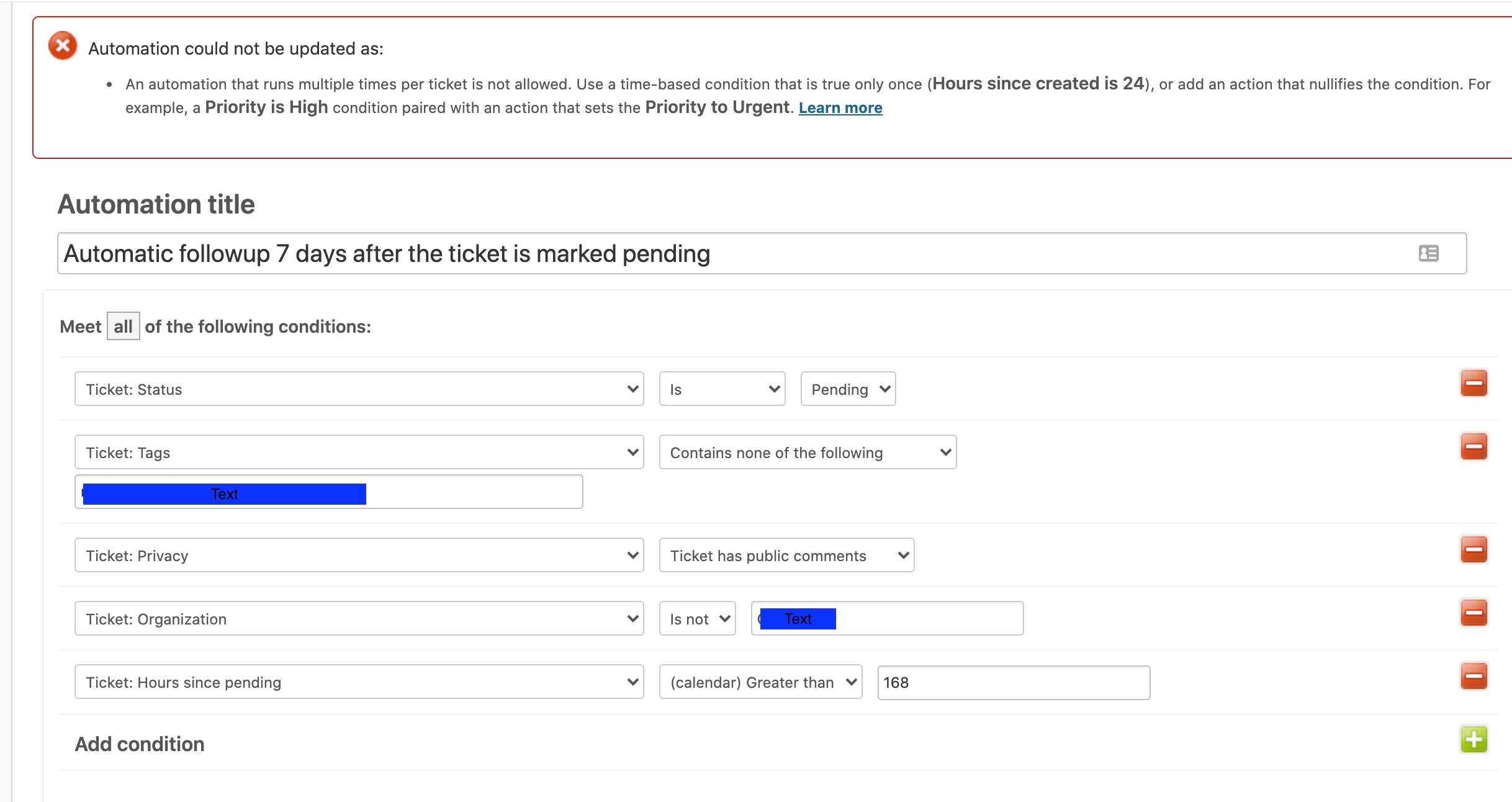The image size is (1512, 802).
Task: Remove the Ticket: Tags condition row
Action: pos(1474,446)
